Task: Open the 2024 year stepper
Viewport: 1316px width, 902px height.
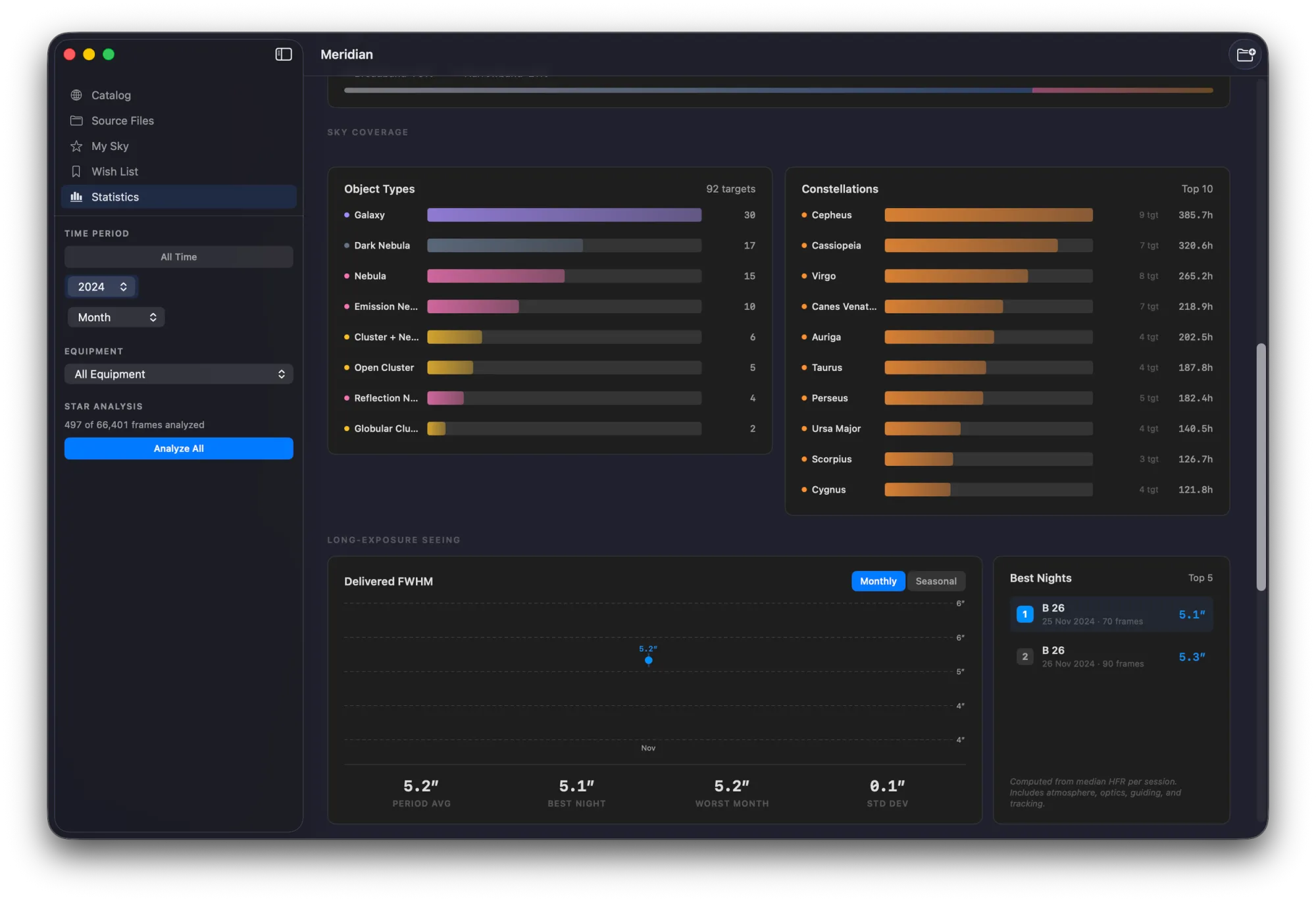Action: click(101, 286)
